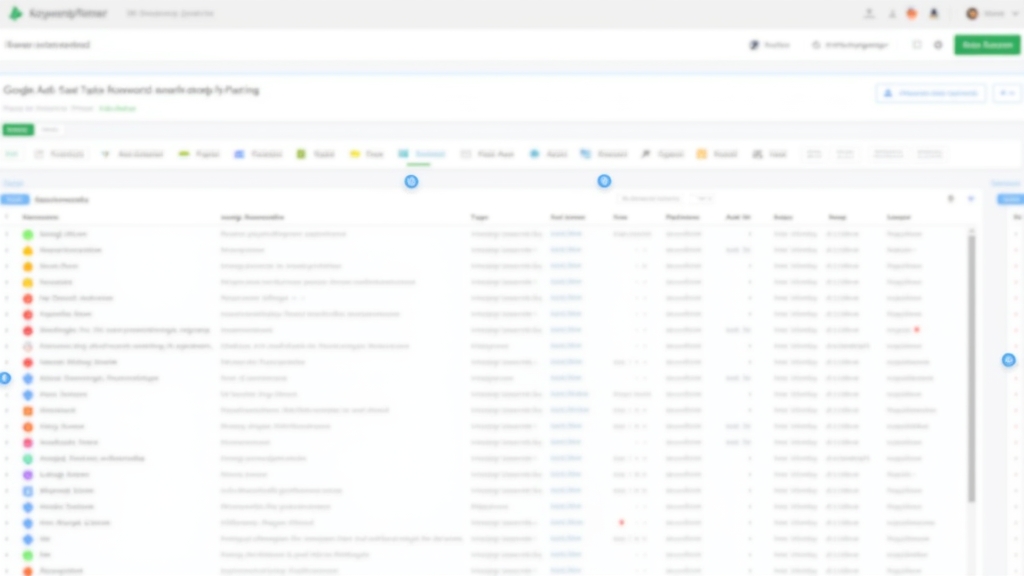Viewport: 1024px width, 576px height.
Task: Open the user avatar menu in the top-right
Action: [x=972, y=14]
